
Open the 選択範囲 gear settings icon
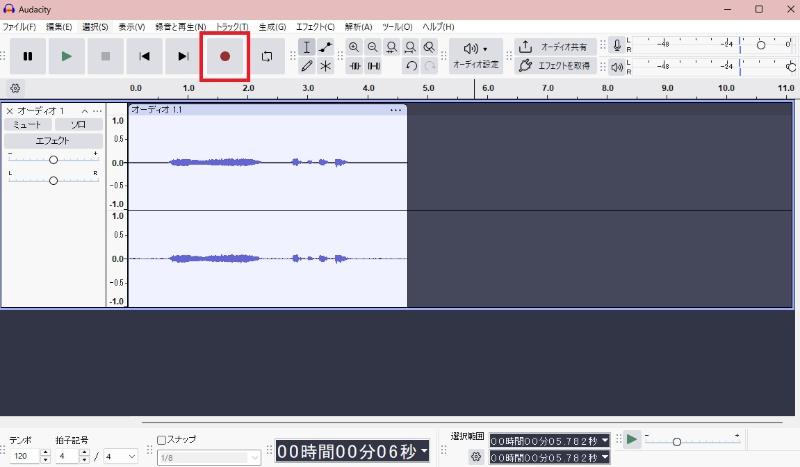tap(476, 456)
